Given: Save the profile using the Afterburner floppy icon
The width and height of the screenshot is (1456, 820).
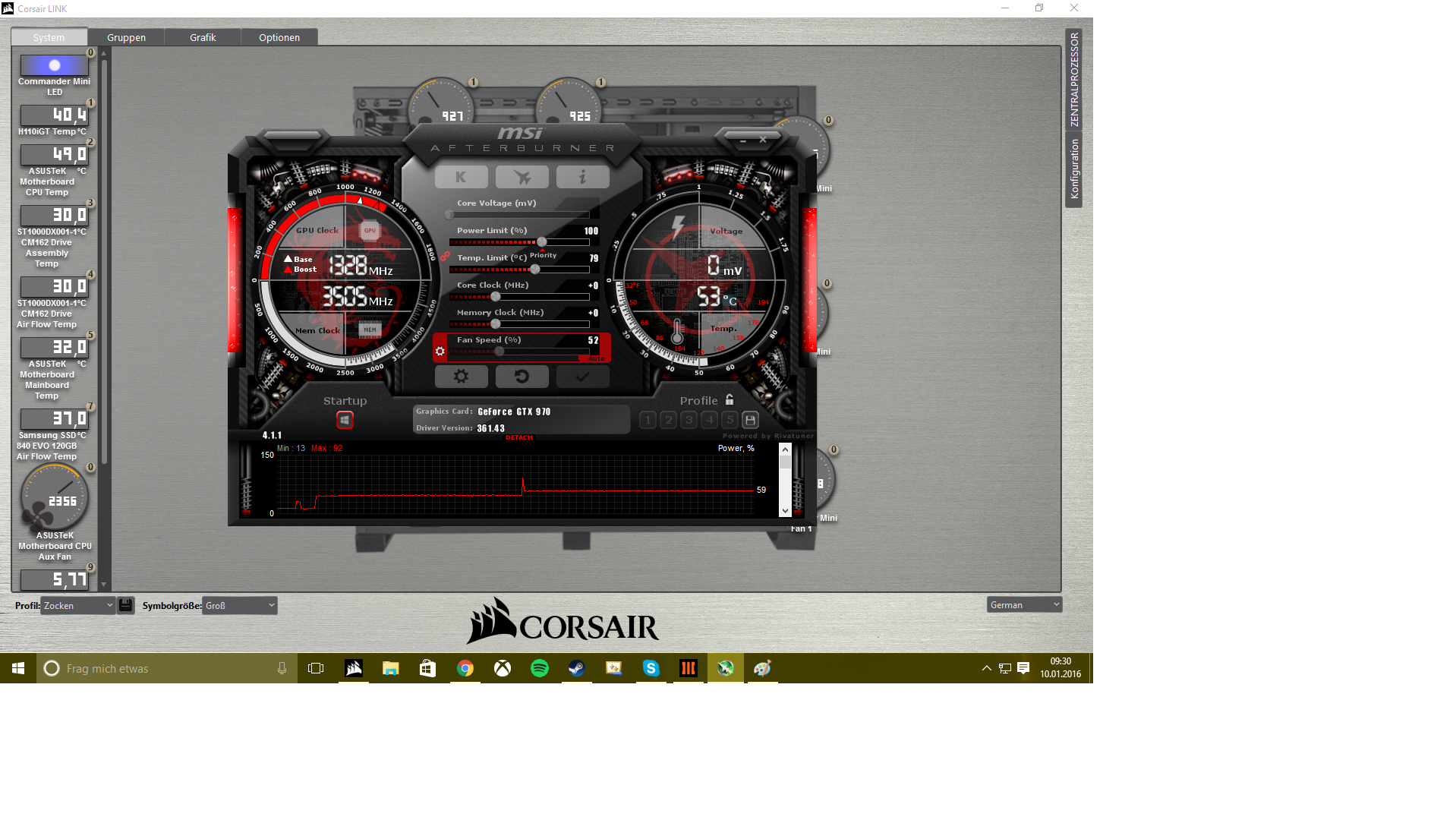Looking at the screenshot, I should [750, 420].
